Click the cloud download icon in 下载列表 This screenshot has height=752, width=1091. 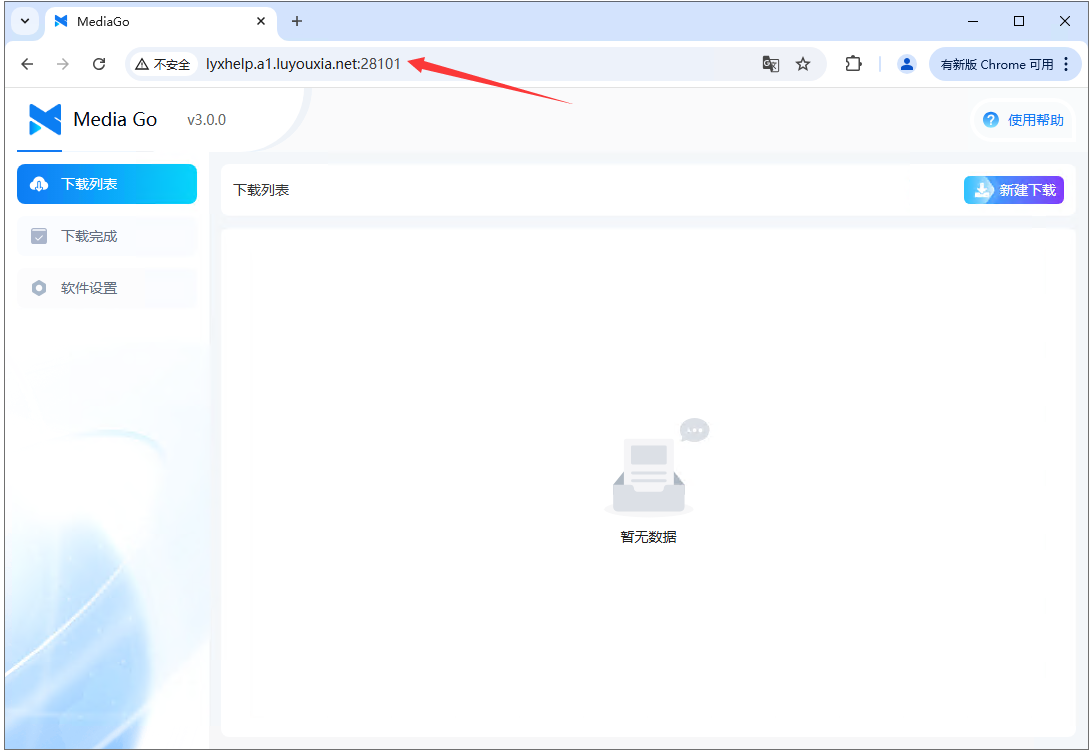[39, 184]
